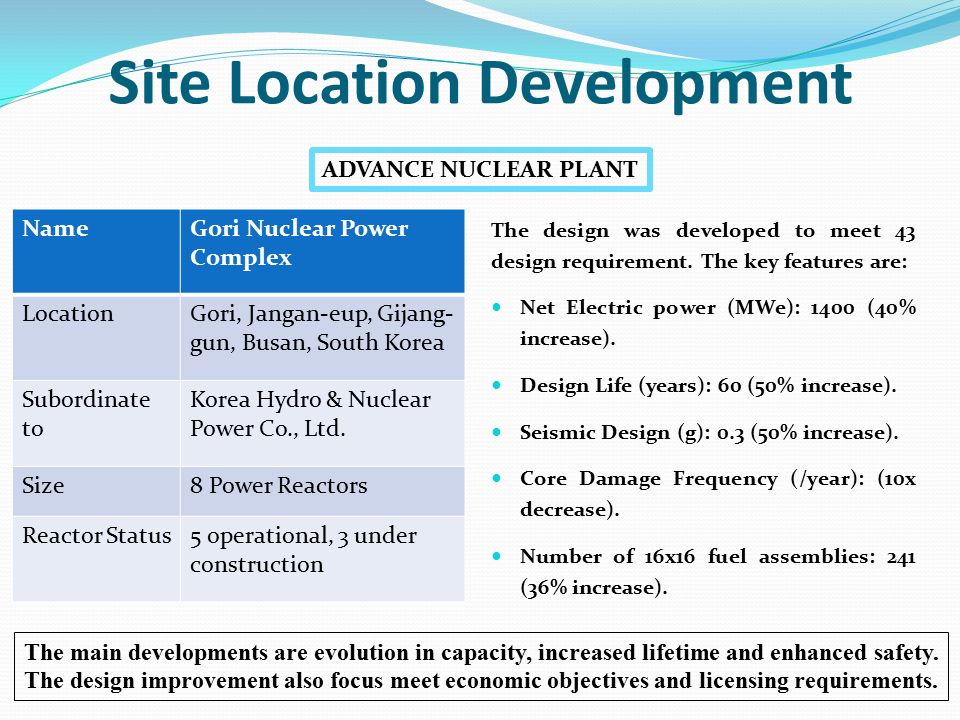The width and height of the screenshot is (960, 720).
Task: Click the 'Korea Hydro & Nuclear Power Co., Ltd.' cell
Action: (323, 424)
